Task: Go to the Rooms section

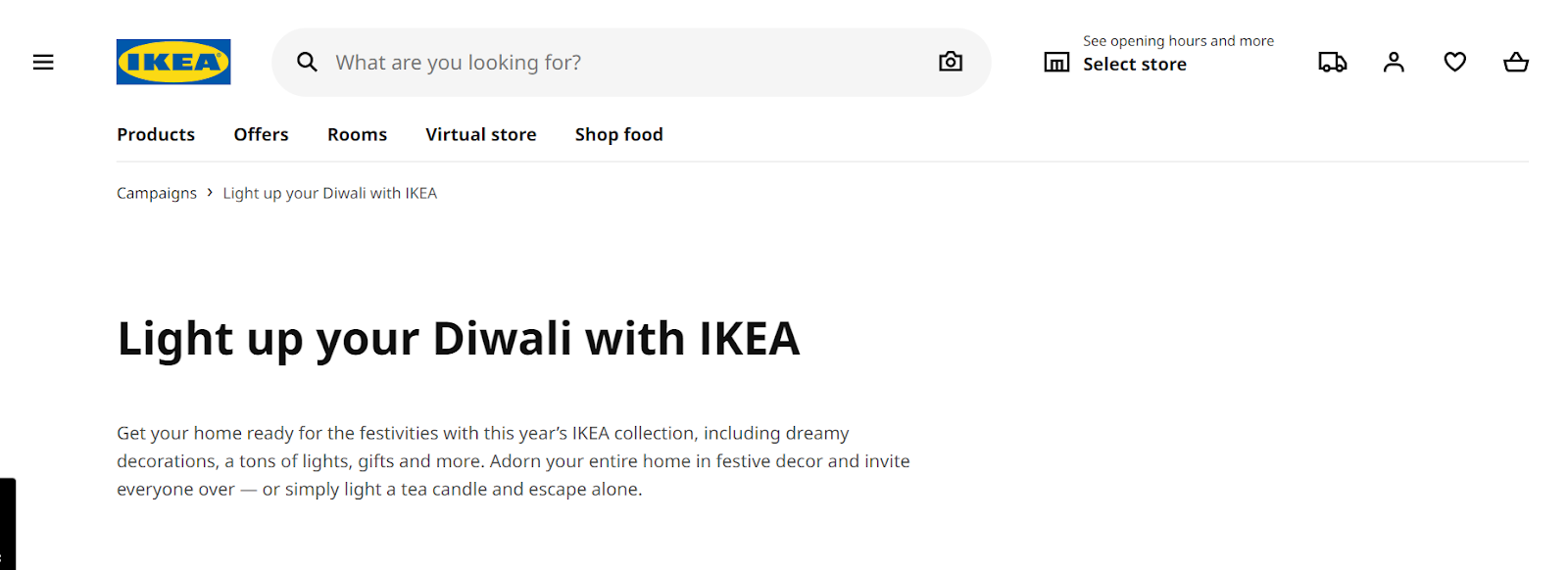Action: pos(357,134)
